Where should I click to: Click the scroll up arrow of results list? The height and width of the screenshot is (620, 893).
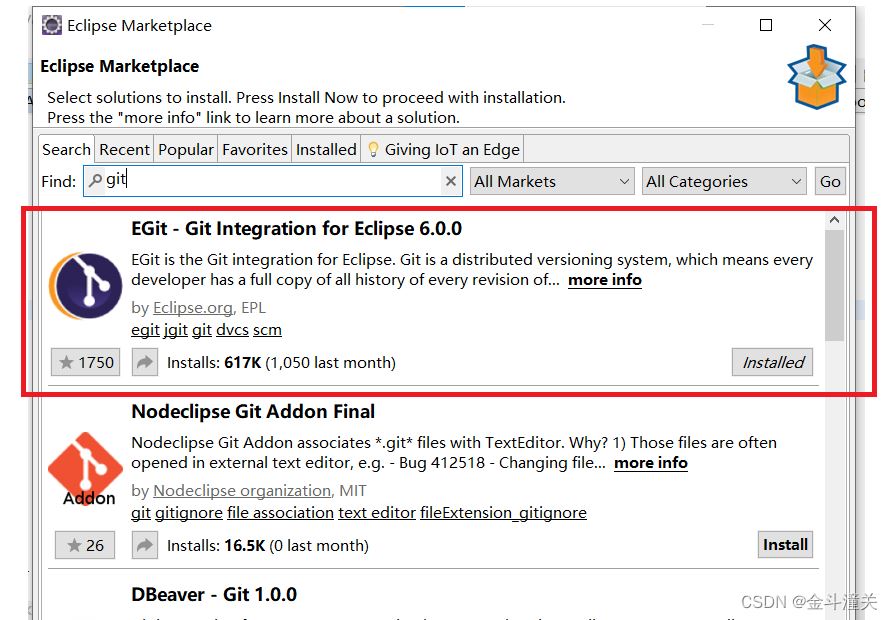click(x=834, y=220)
